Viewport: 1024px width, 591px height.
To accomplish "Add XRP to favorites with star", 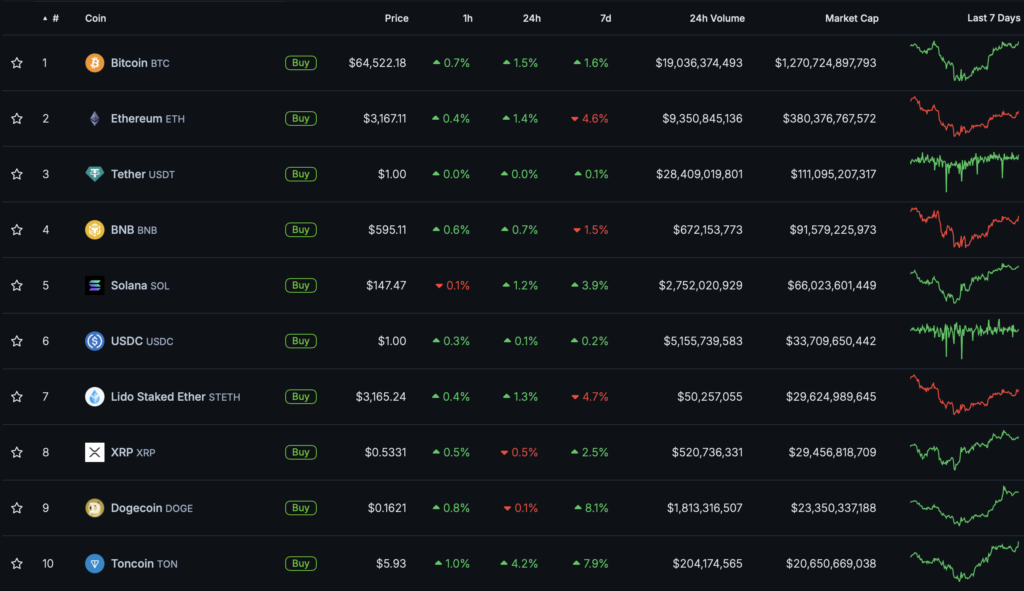I will [17, 452].
